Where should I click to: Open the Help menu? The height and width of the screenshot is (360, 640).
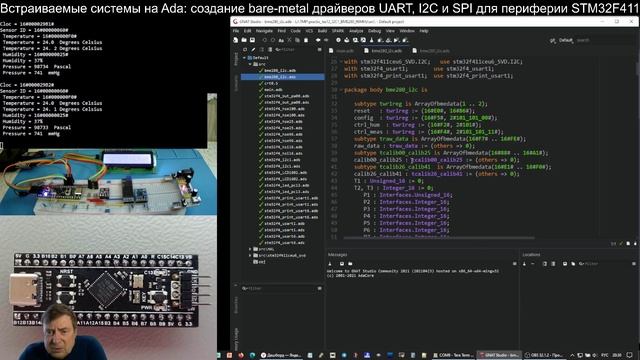[x=424, y=31]
